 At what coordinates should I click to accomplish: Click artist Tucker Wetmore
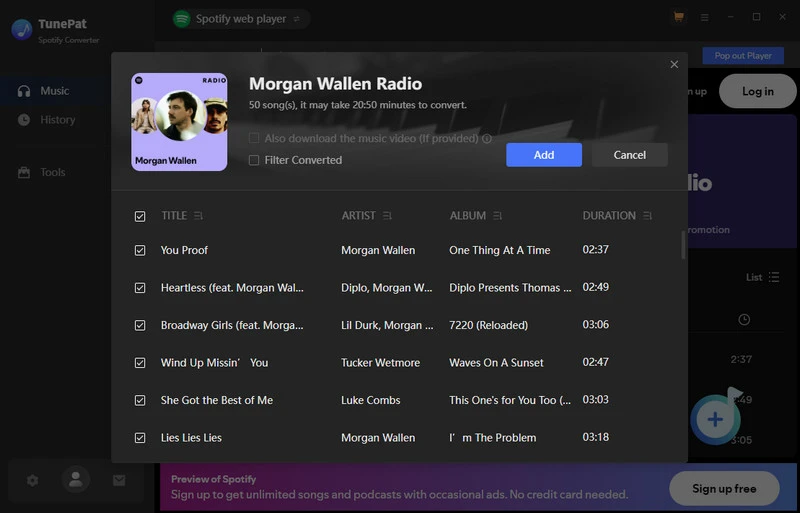click(381, 362)
